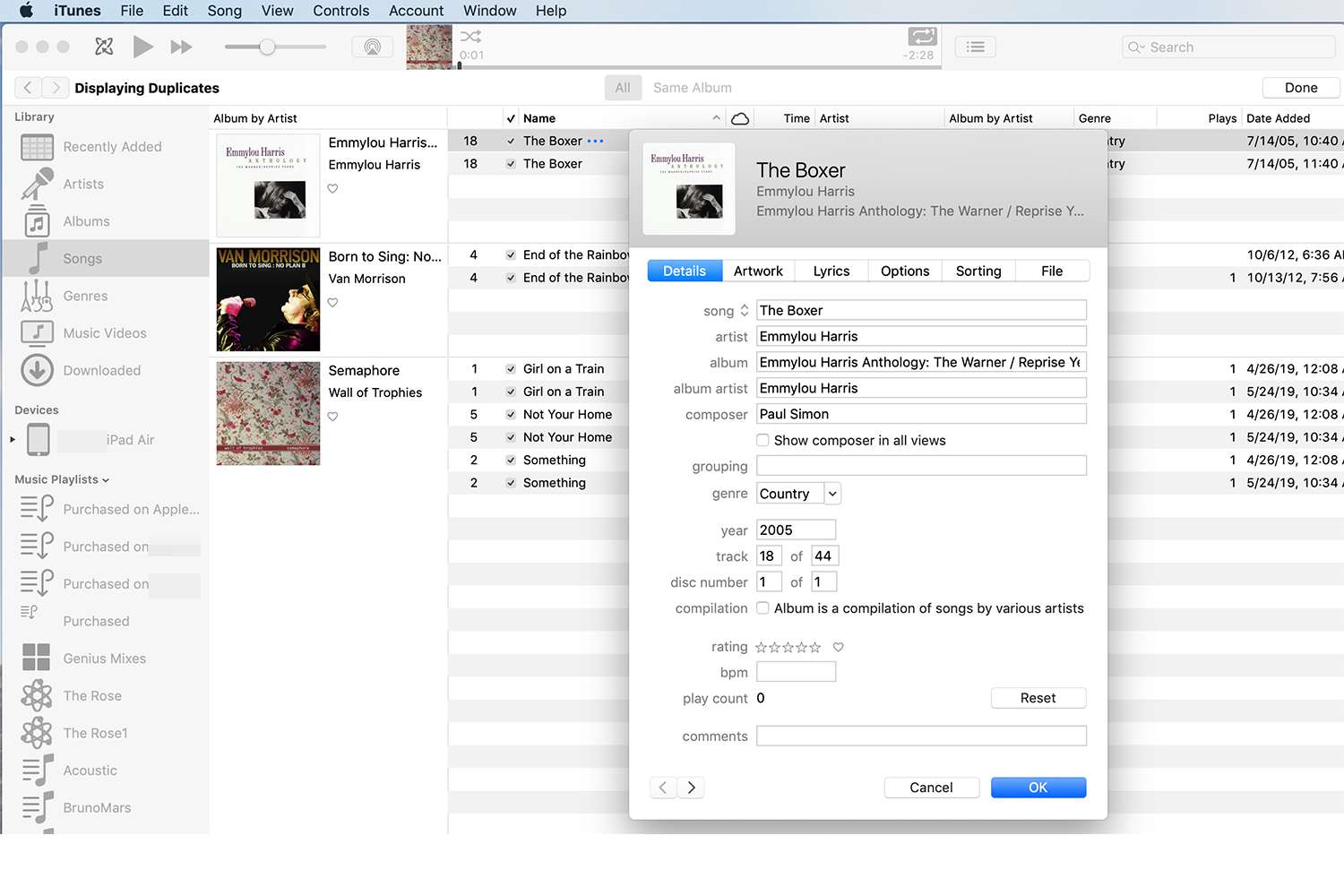Uncheck first Girl on a Train checkbox
The image size is (1344, 896).
[x=511, y=368]
